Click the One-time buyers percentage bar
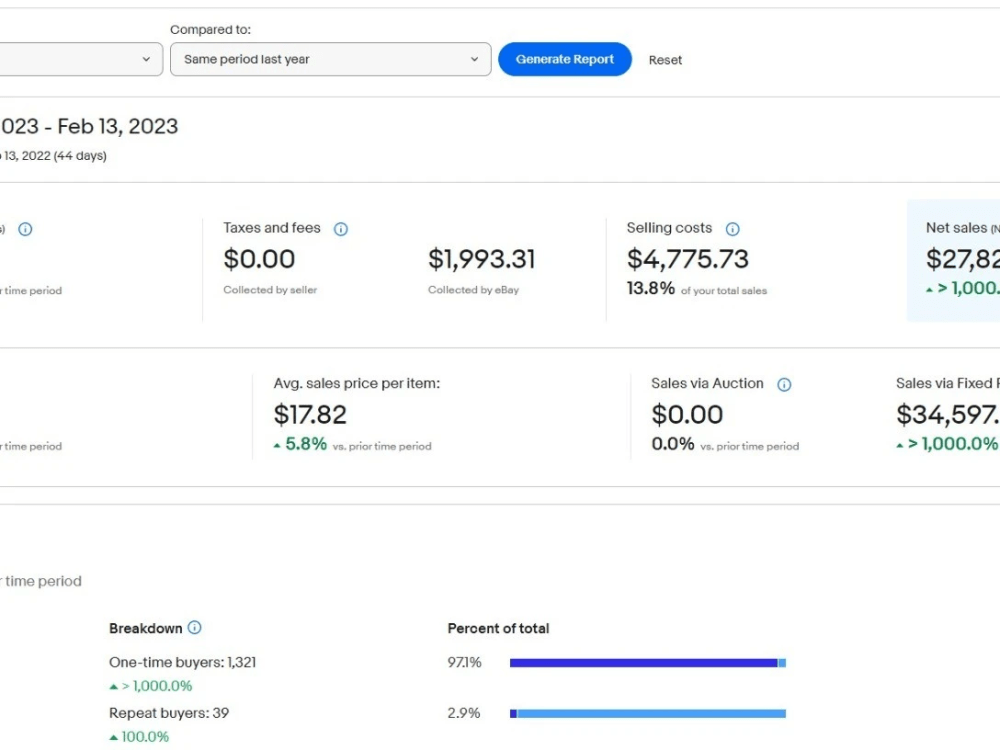The width and height of the screenshot is (1000, 750). point(647,663)
